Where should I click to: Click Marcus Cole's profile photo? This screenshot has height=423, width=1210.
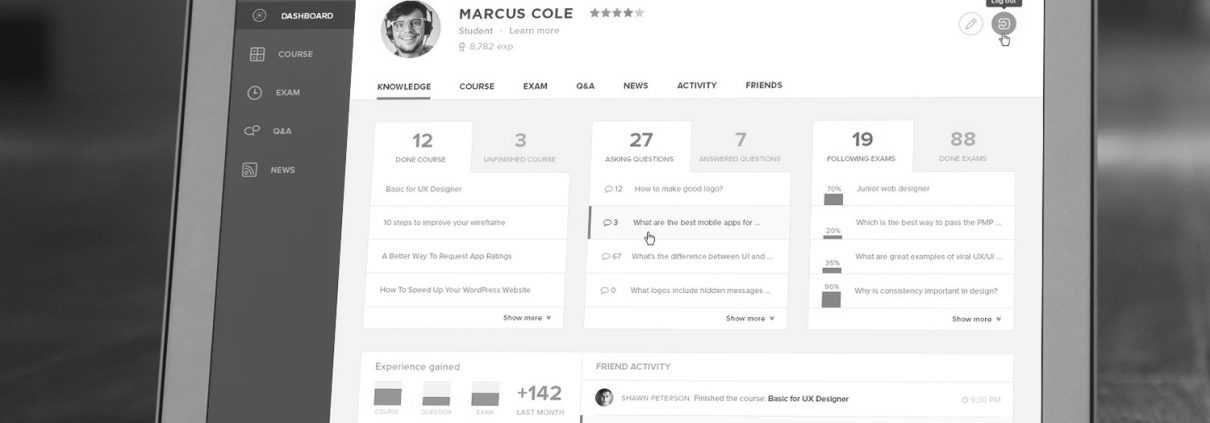click(410, 28)
